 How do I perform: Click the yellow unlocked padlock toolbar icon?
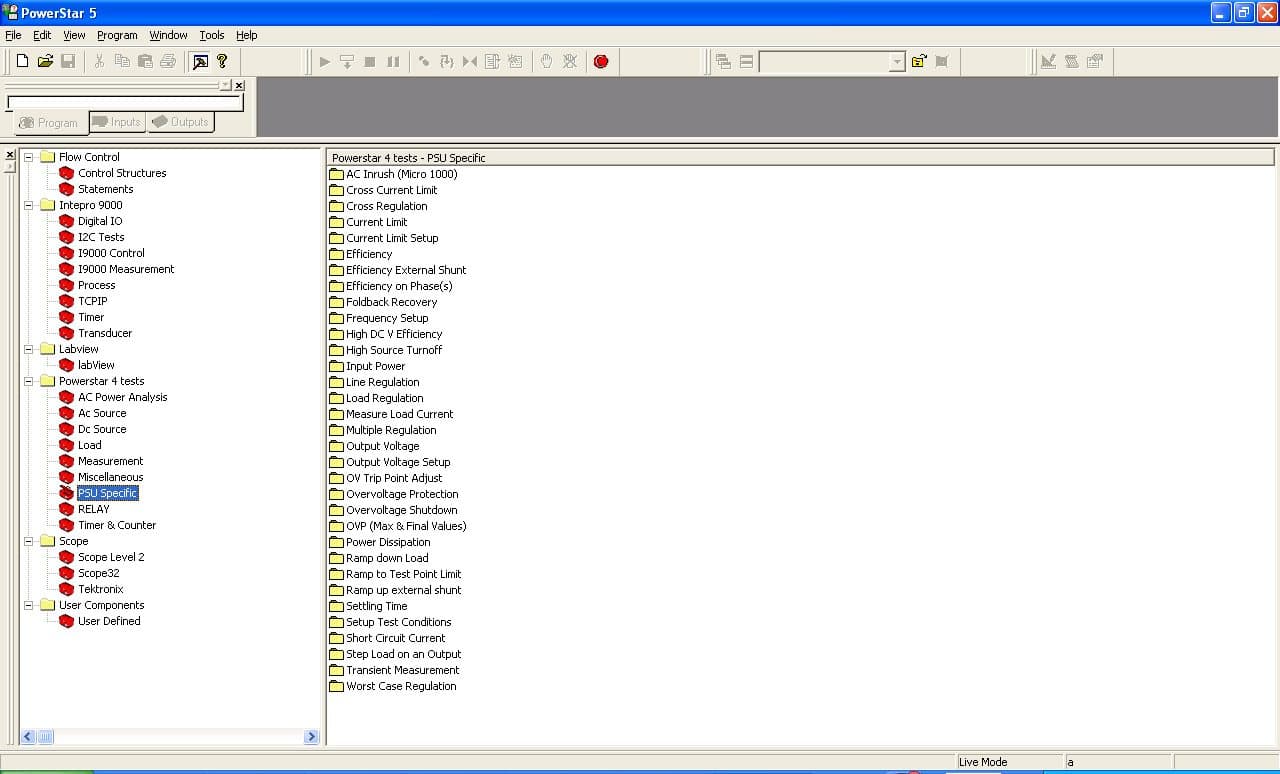[919, 61]
